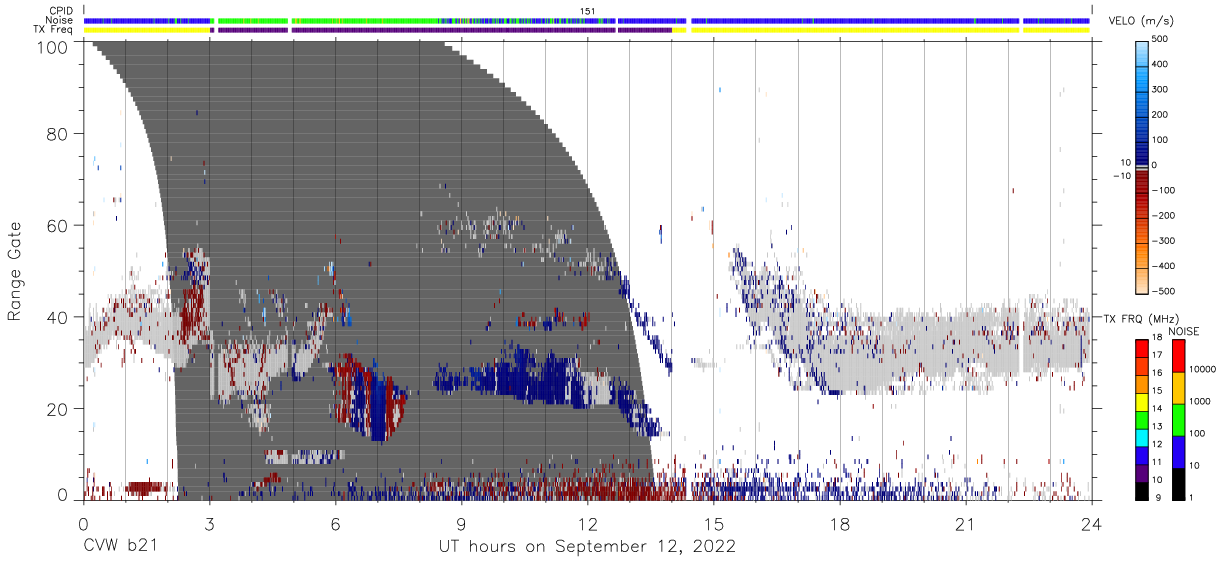This screenshot has width=1228, height=567.
Task: Click the CPID value 151
Action: [x=588, y=11]
